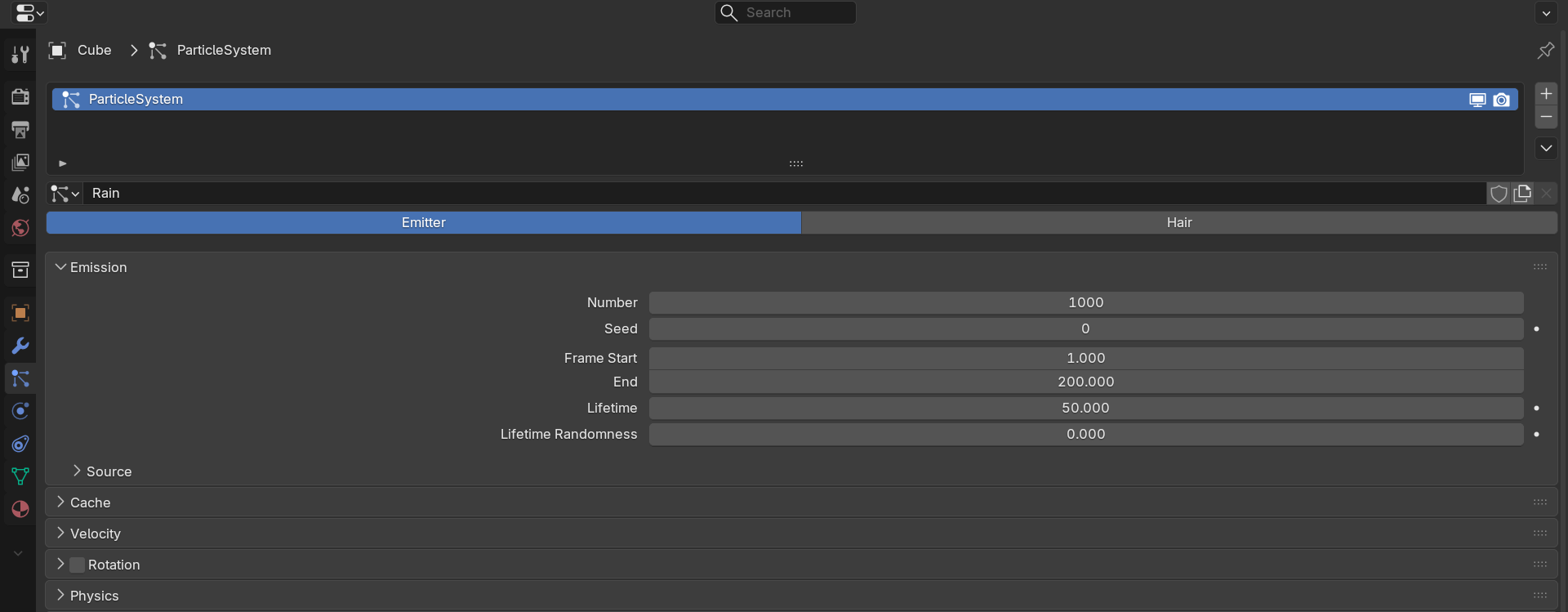Pin the properties editor context
Screen dimensions: 1568x612
coord(1545,51)
